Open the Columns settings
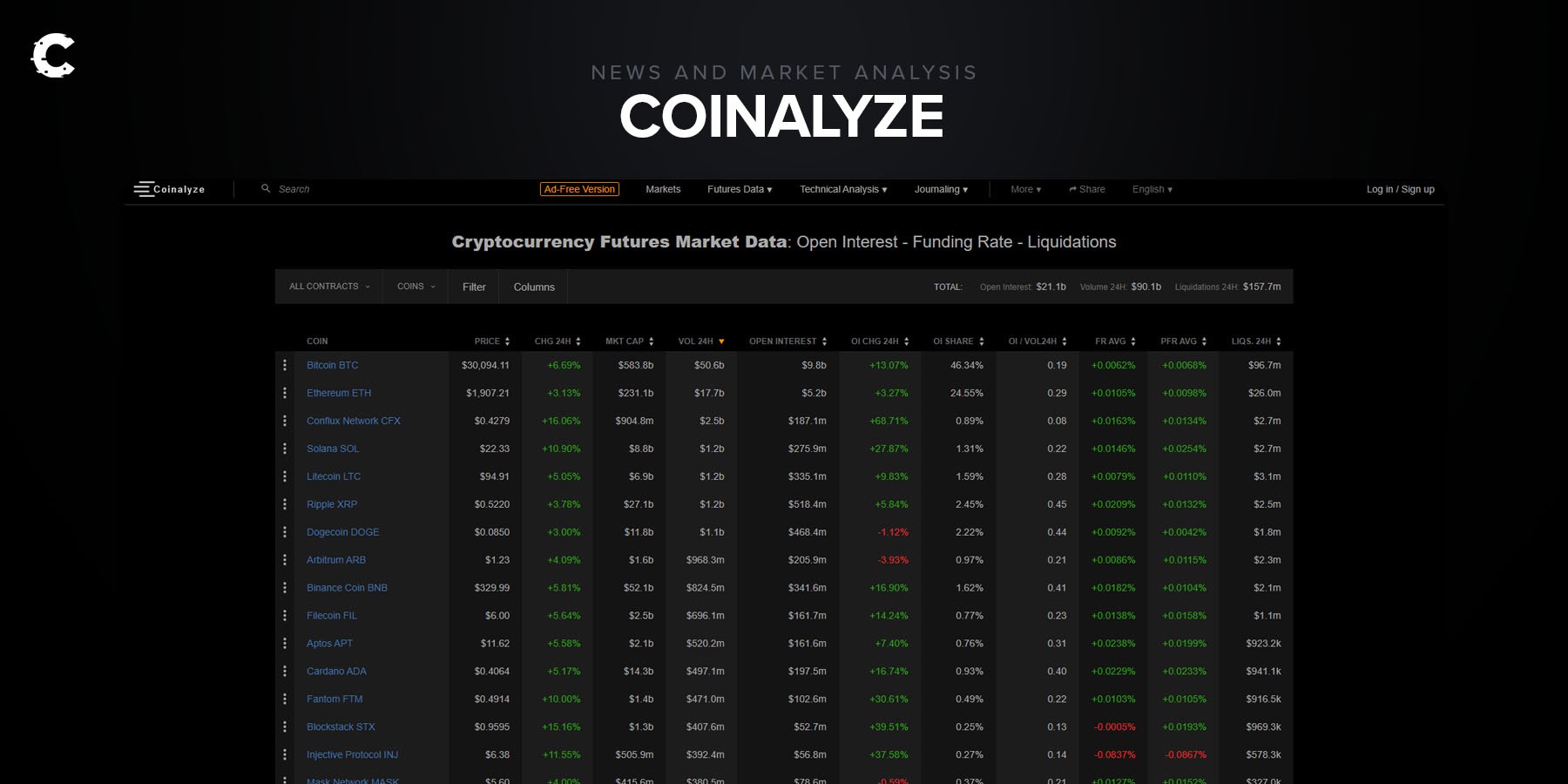The height and width of the screenshot is (784, 1568). coord(534,287)
